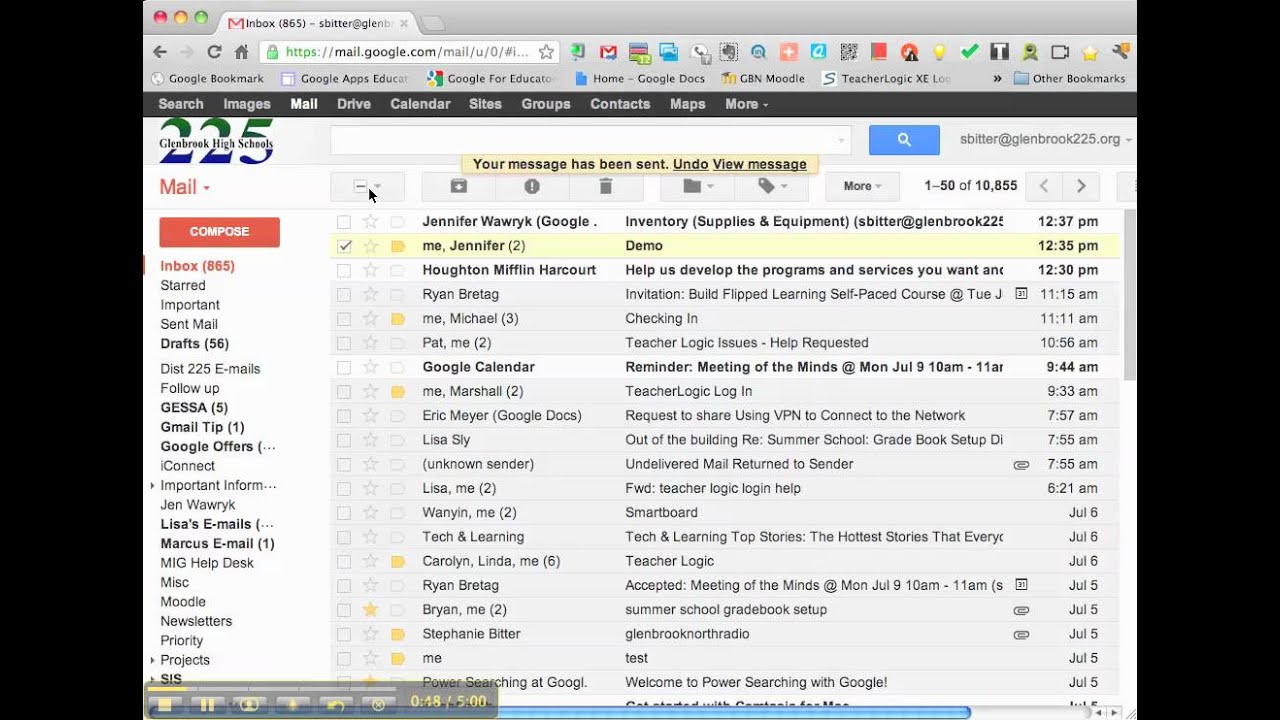Screen dimensions: 1280x720
Task: Open Drive from Google top bar
Action: (x=354, y=104)
